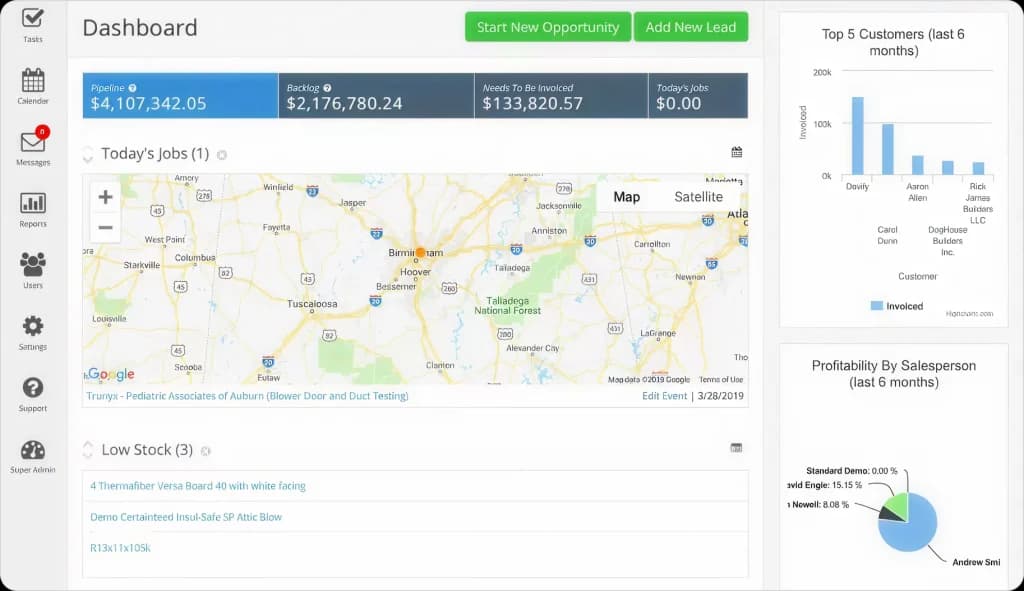This screenshot has height=591, width=1024.
Task: Dismiss the Low Stock widget
Action: pyautogui.click(x=205, y=452)
